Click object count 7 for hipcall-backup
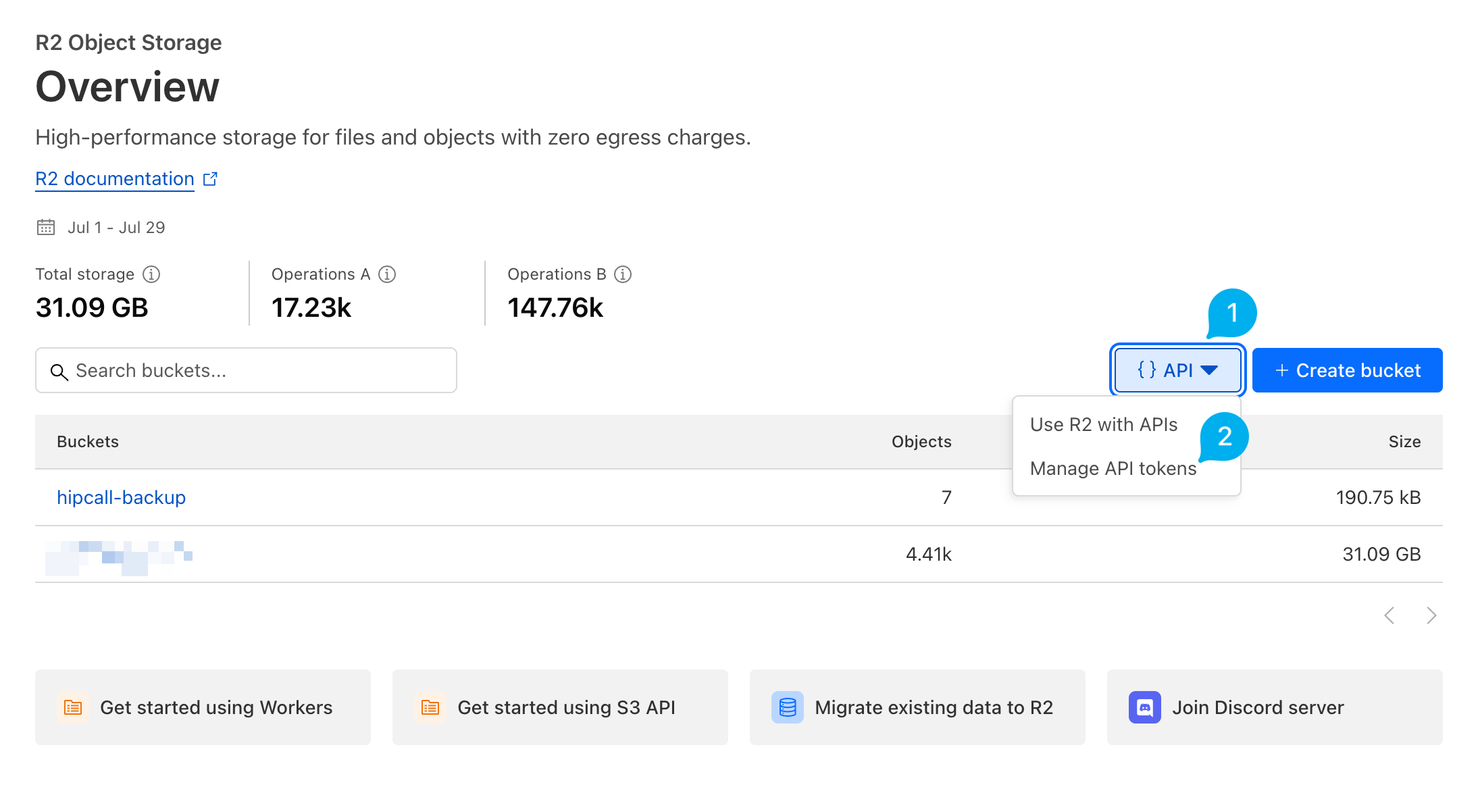Screen dimensions: 1478x812 coord(946,498)
